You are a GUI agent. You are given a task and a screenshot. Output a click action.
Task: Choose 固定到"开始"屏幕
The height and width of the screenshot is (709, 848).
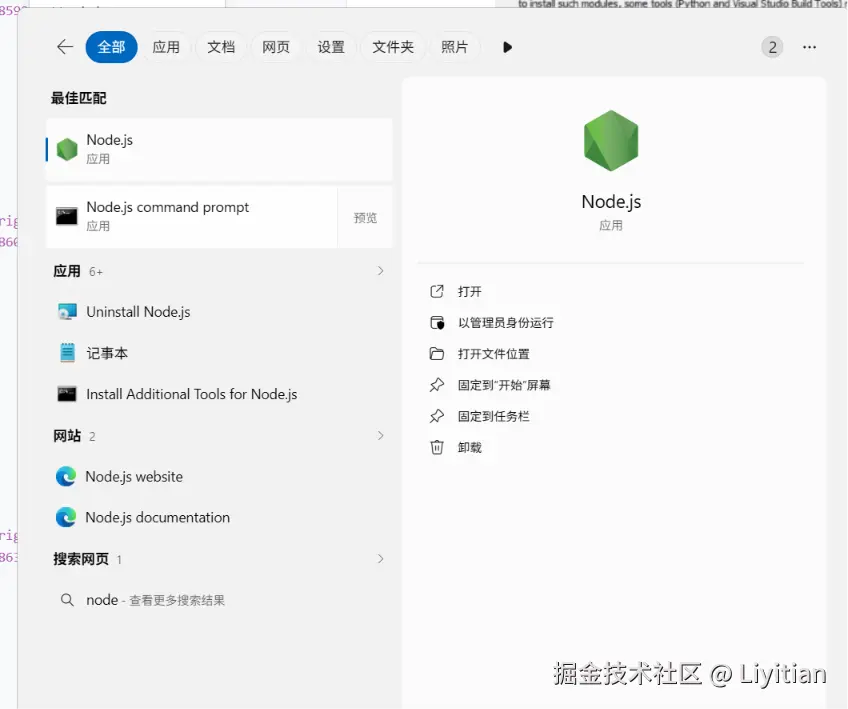[x=504, y=385]
